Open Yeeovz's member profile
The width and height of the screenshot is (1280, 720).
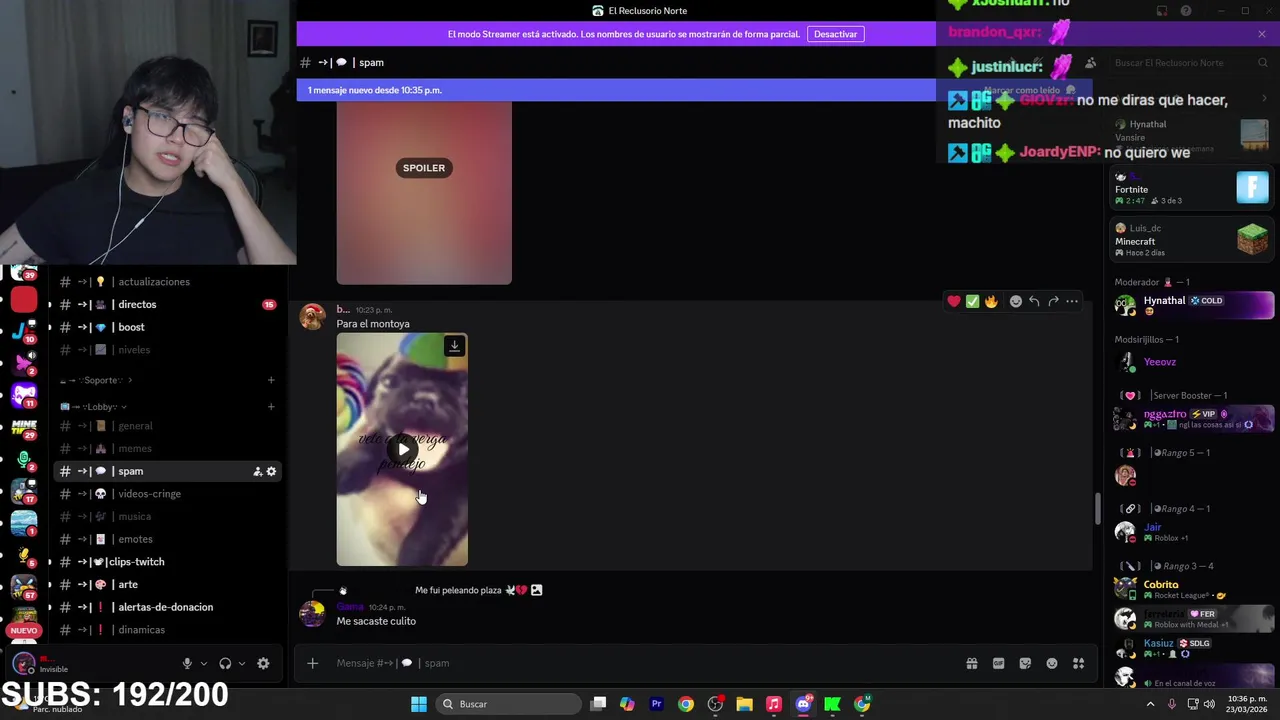1193,362
